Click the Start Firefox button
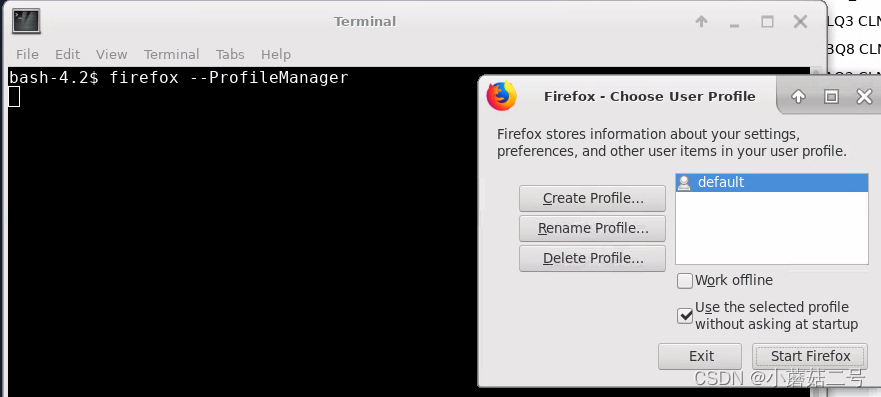Viewport: 881px width, 397px height. pyautogui.click(x=810, y=357)
